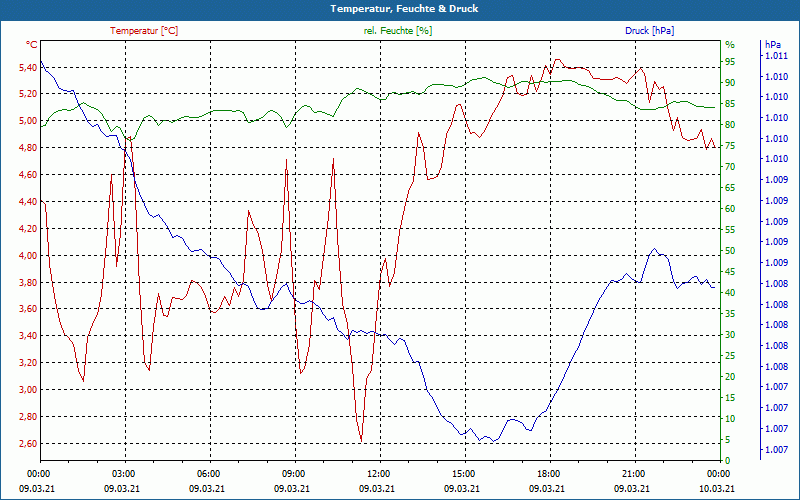The height and width of the screenshot is (500, 800).
Task: Click temperature axis value 2,60
Action: [x=28, y=444]
